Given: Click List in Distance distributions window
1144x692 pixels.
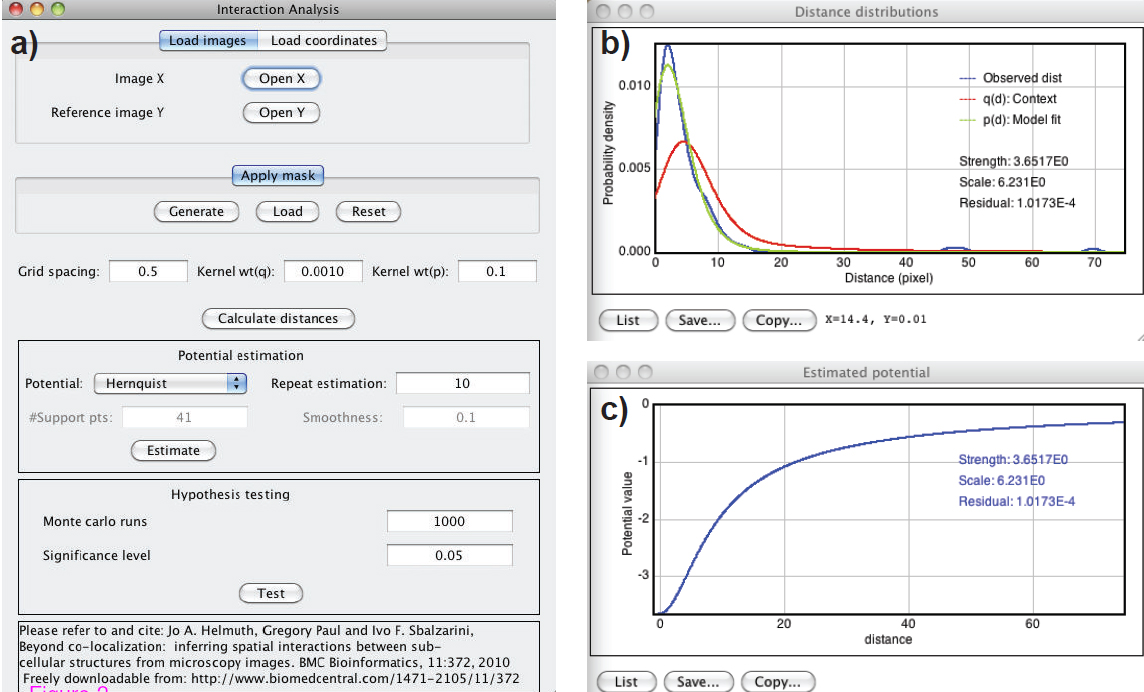Looking at the screenshot, I should (x=627, y=321).
